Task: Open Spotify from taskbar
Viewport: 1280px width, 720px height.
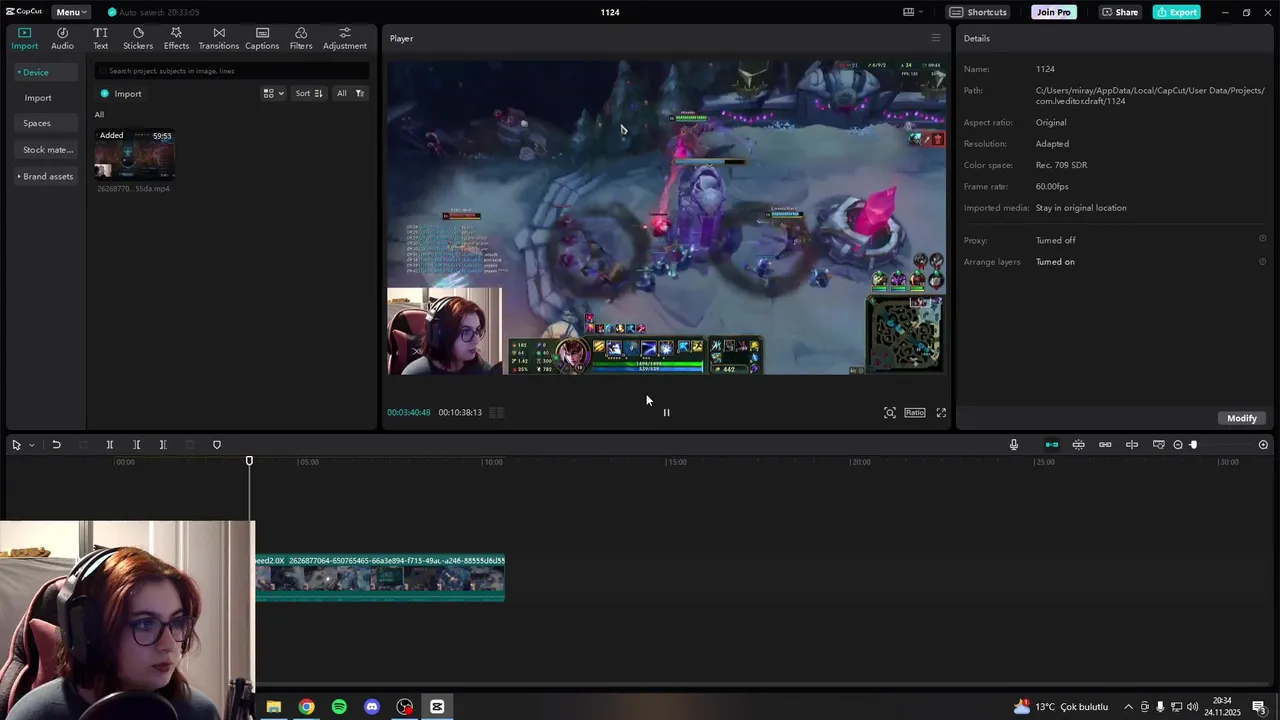Action: (x=339, y=707)
